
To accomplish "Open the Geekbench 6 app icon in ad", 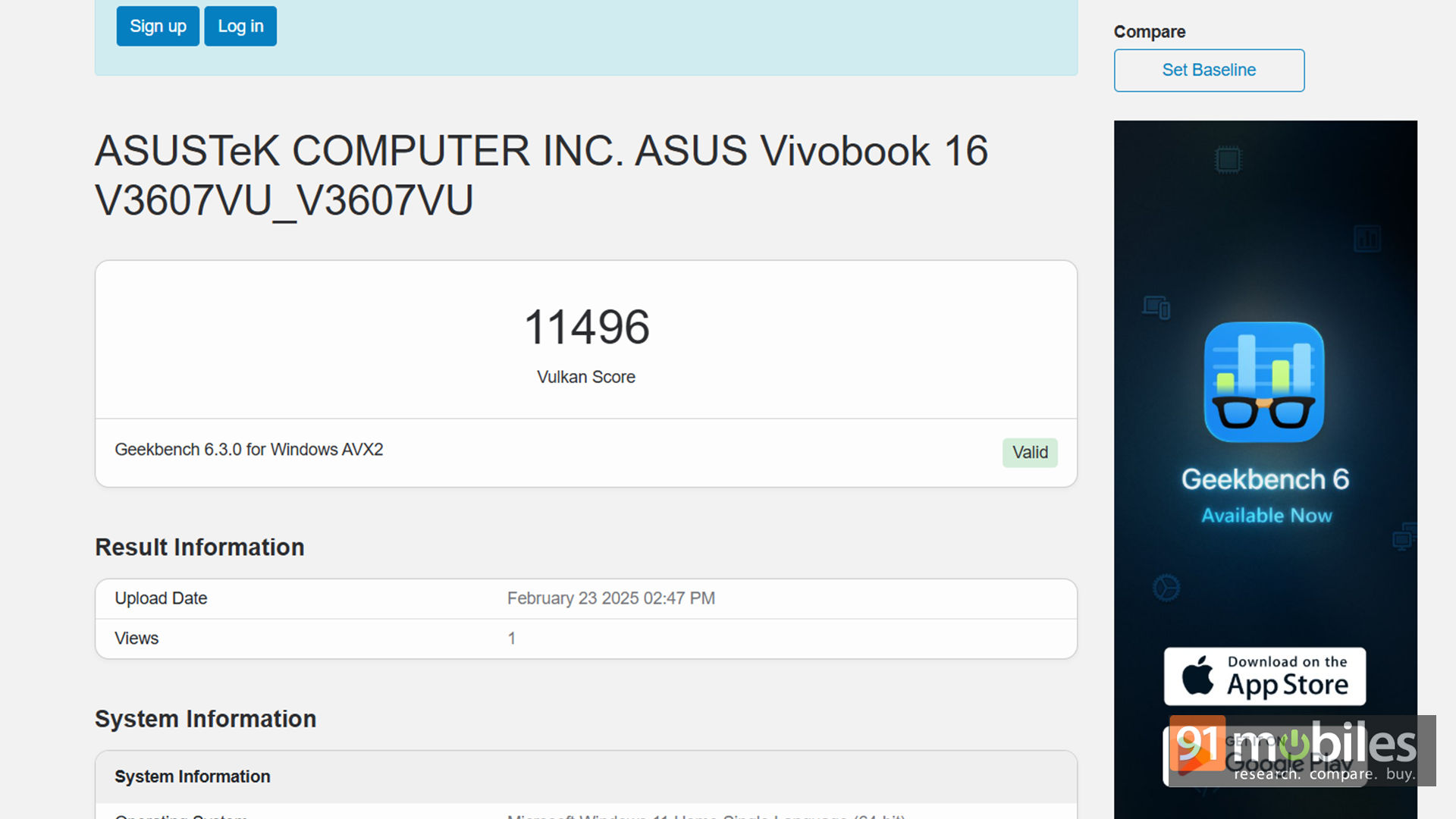I will [1264, 382].
